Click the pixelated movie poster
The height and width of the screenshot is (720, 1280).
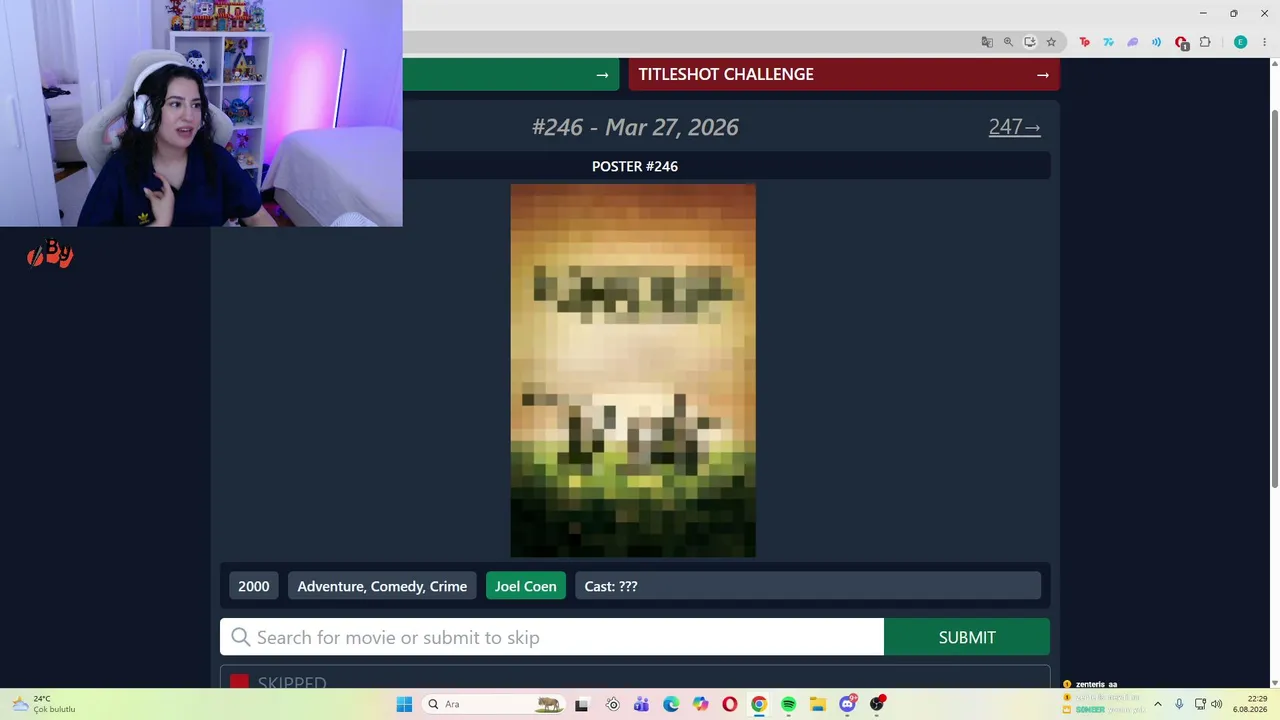pos(633,370)
